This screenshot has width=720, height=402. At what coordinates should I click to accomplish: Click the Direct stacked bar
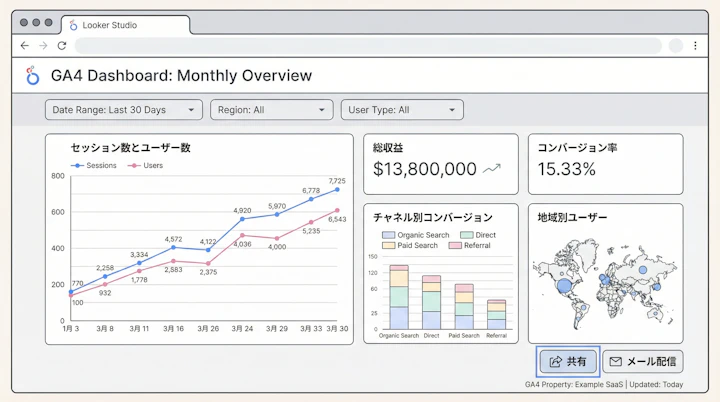point(432,302)
